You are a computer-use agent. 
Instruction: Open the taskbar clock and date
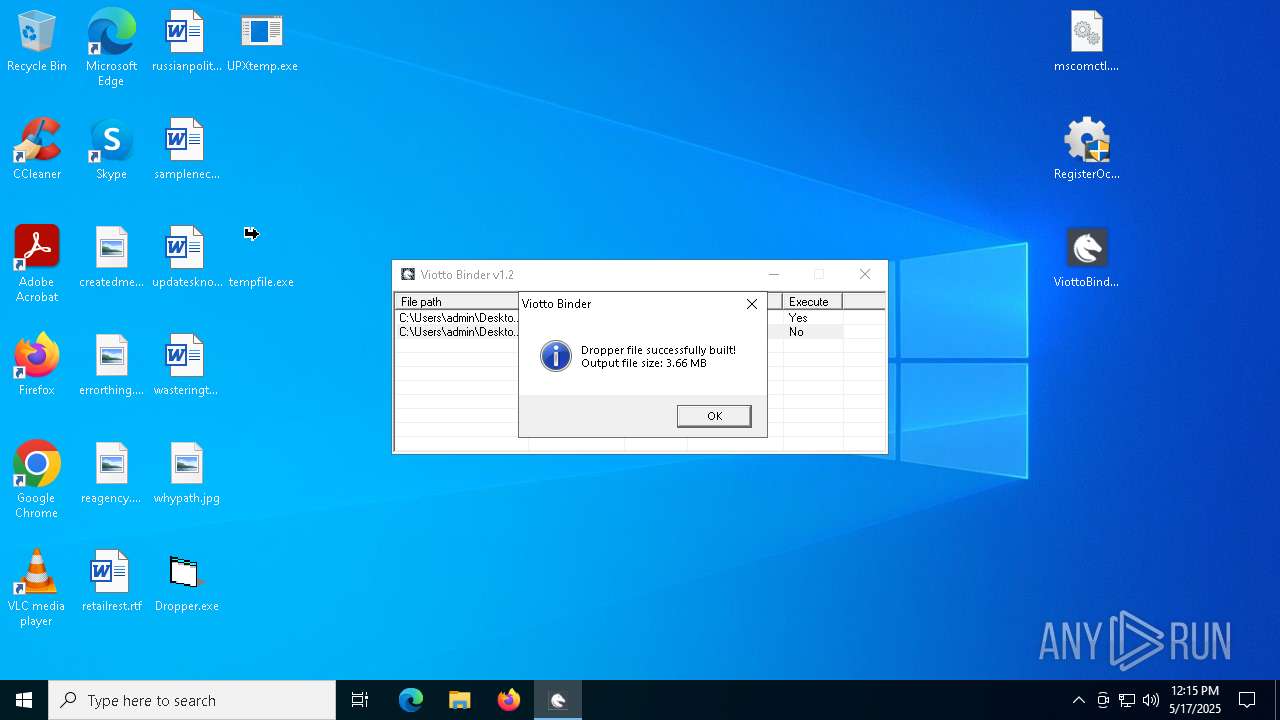pyautogui.click(x=1195, y=700)
